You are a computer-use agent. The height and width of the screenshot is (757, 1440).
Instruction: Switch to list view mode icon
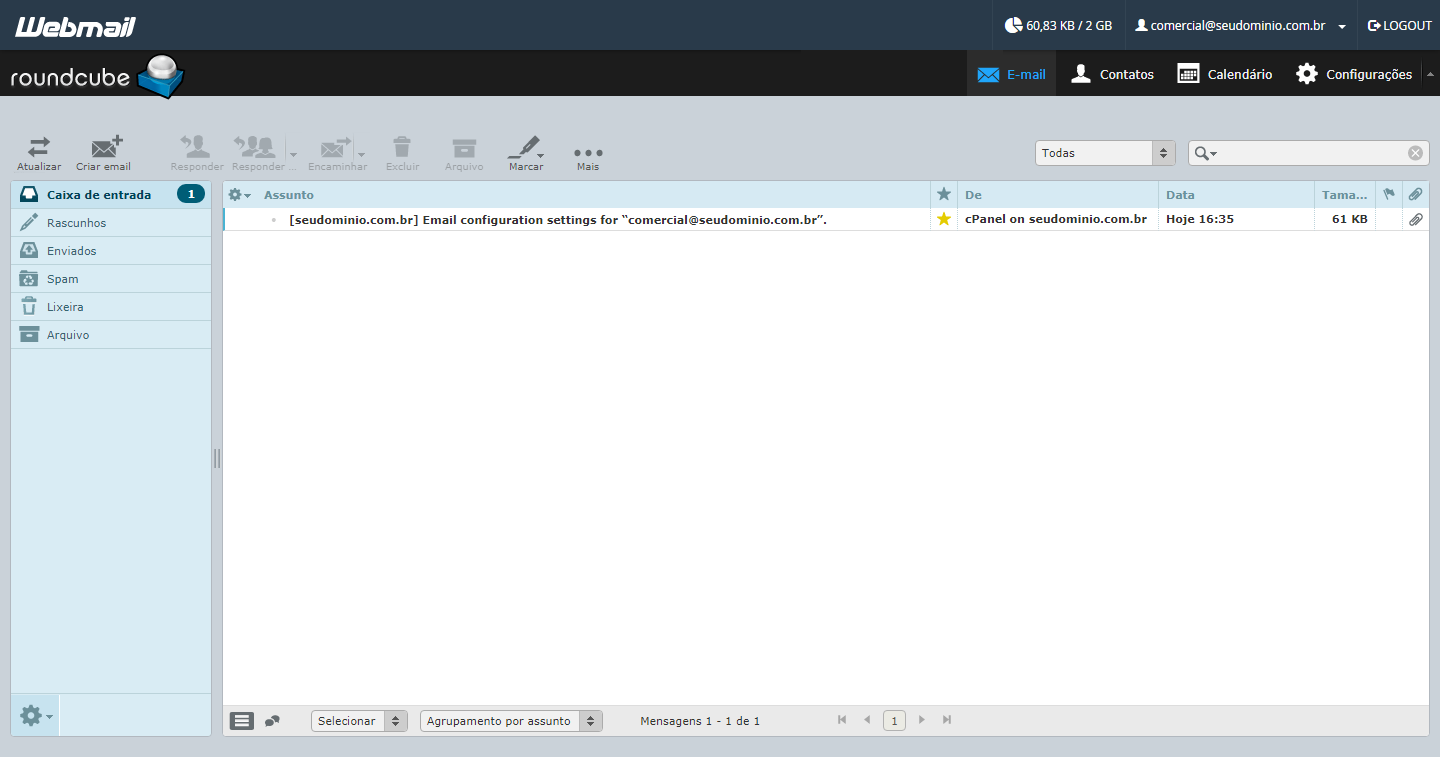pos(242,721)
